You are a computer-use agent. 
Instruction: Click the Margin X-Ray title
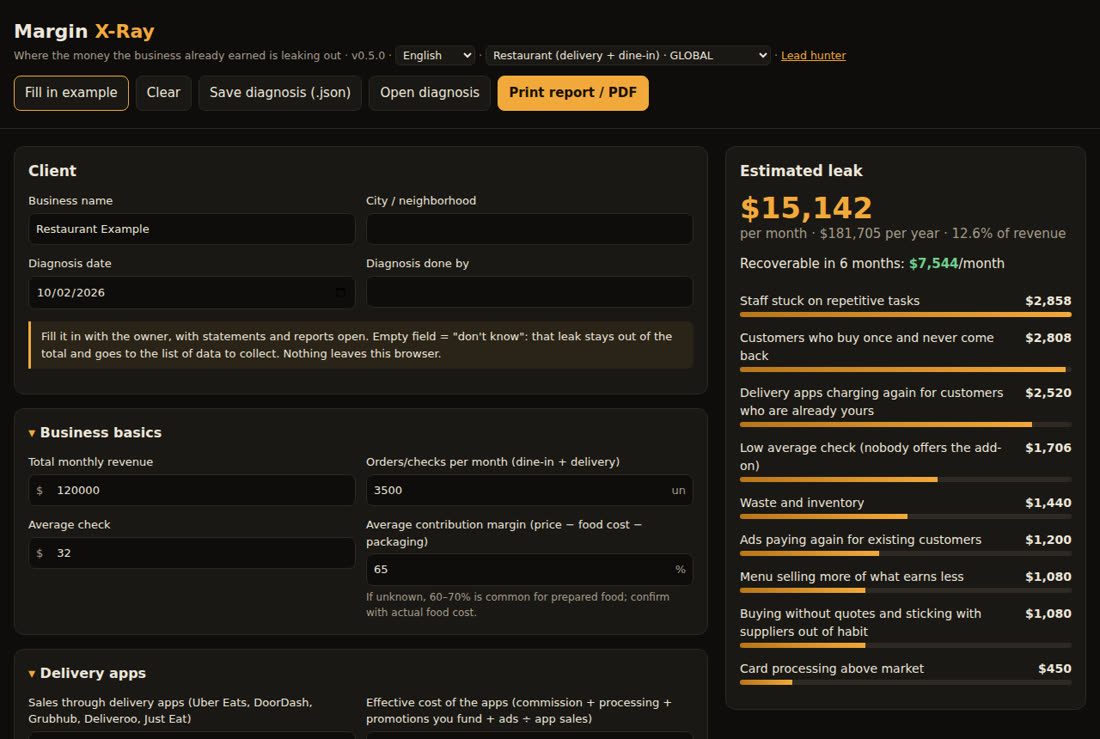[x=84, y=32]
